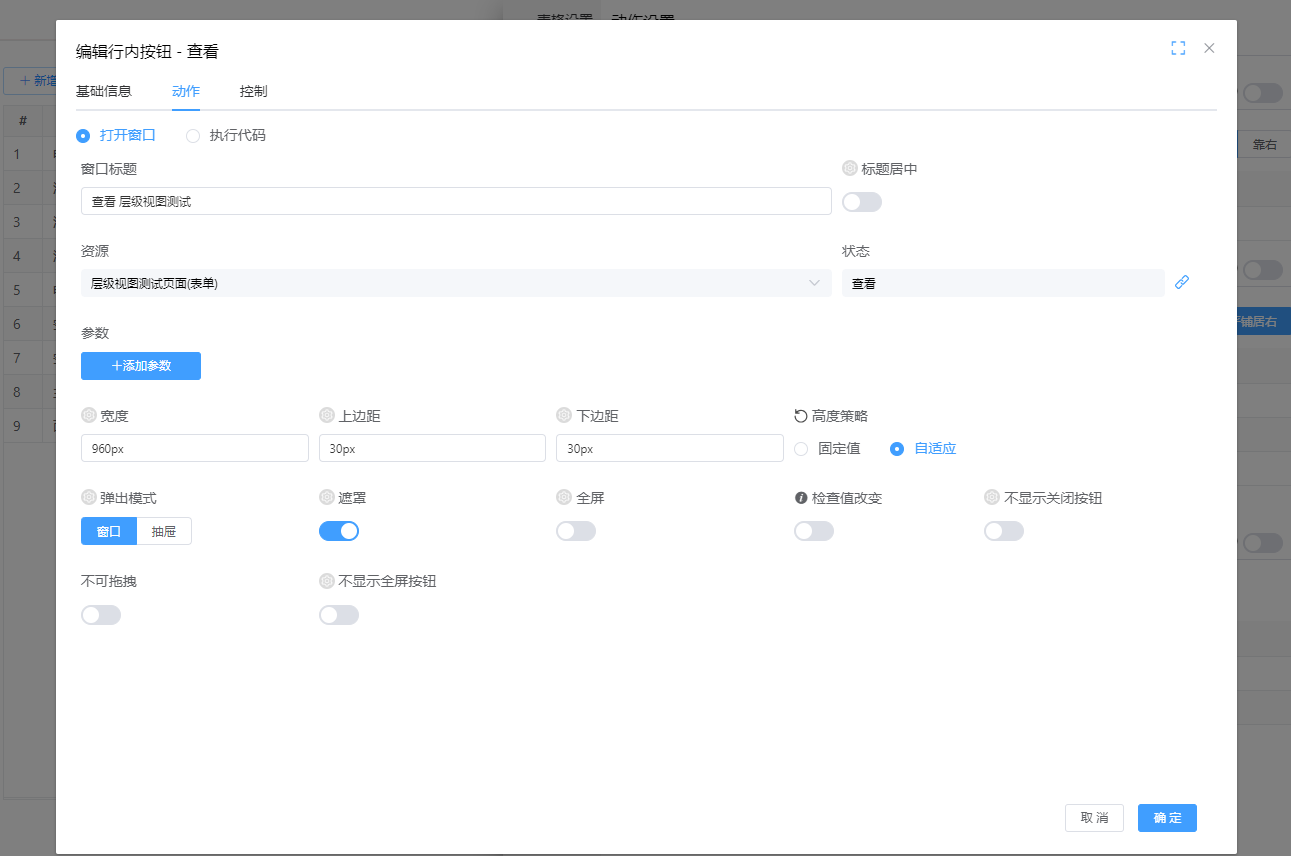The width and height of the screenshot is (1291, 856).
Task: Click the fullscreen expand icon in dialog header
Action: pyautogui.click(x=1178, y=48)
